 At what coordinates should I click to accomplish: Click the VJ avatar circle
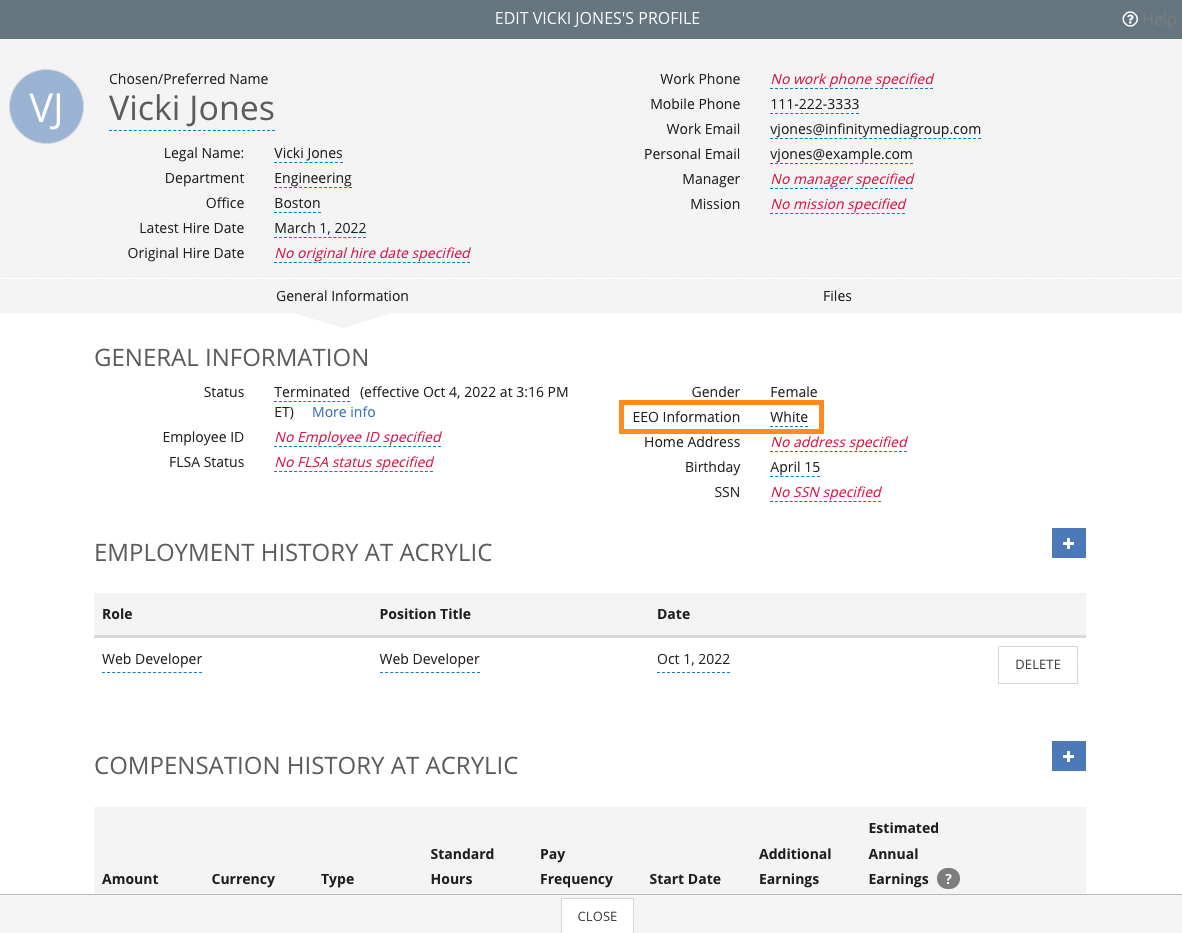[46, 106]
